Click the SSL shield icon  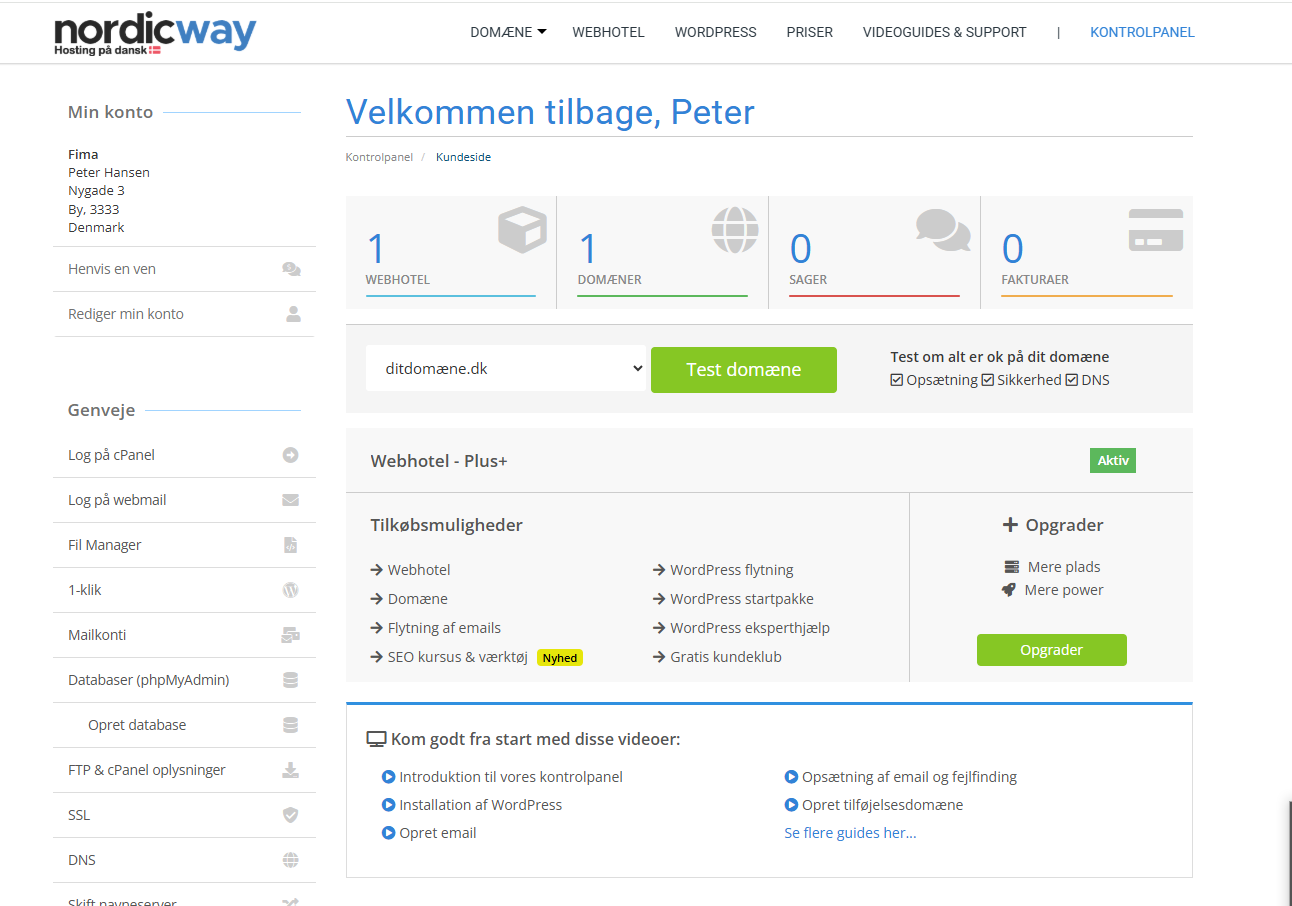pos(290,815)
